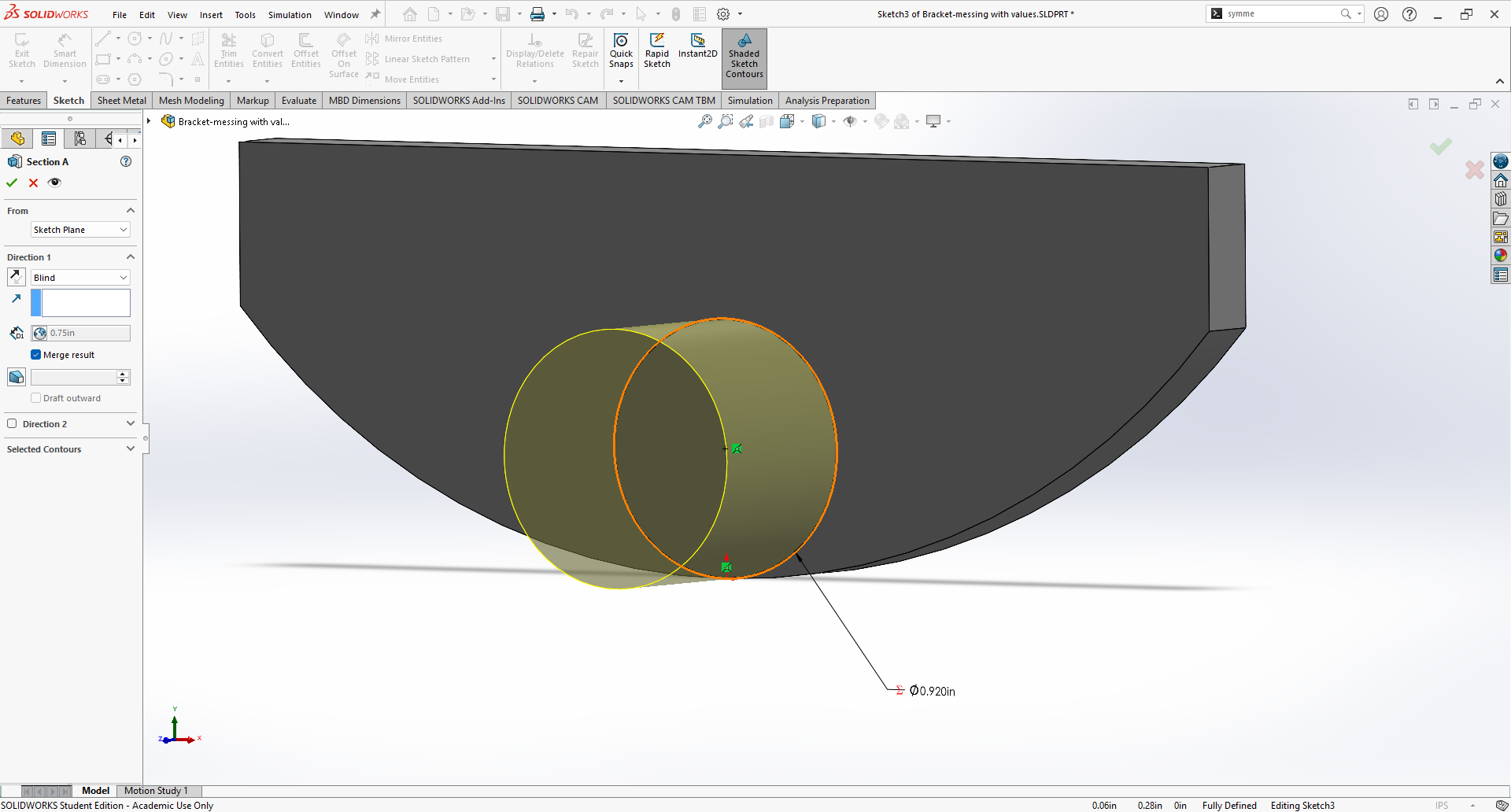Switch to the Motion Study 1 tab
This screenshot has height=812, width=1511.
pos(156,791)
